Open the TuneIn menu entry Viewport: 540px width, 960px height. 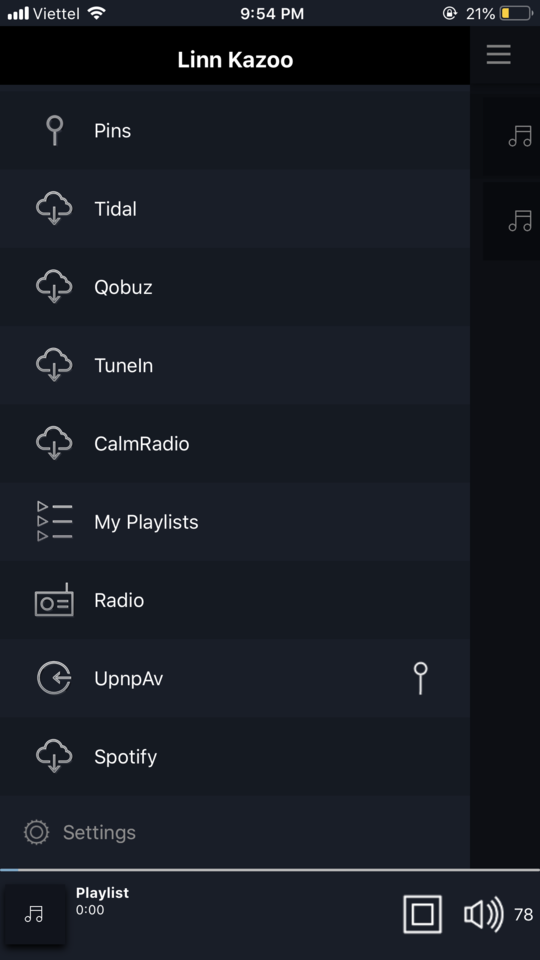click(x=235, y=365)
